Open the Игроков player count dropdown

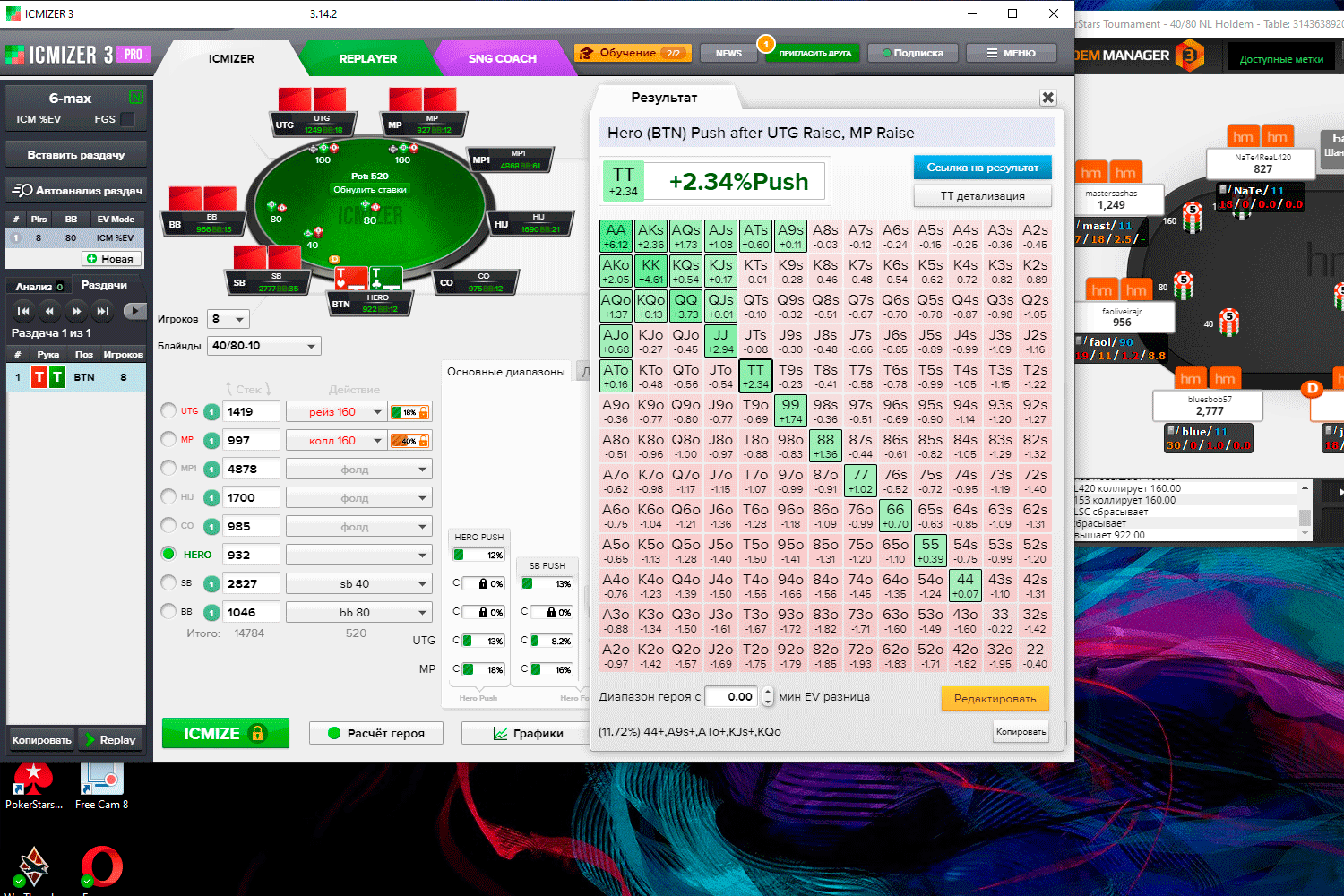[x=228, y=319]
